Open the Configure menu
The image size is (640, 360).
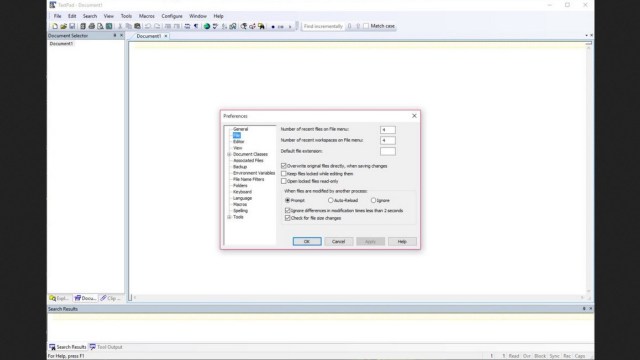click(x=172, y=16)
